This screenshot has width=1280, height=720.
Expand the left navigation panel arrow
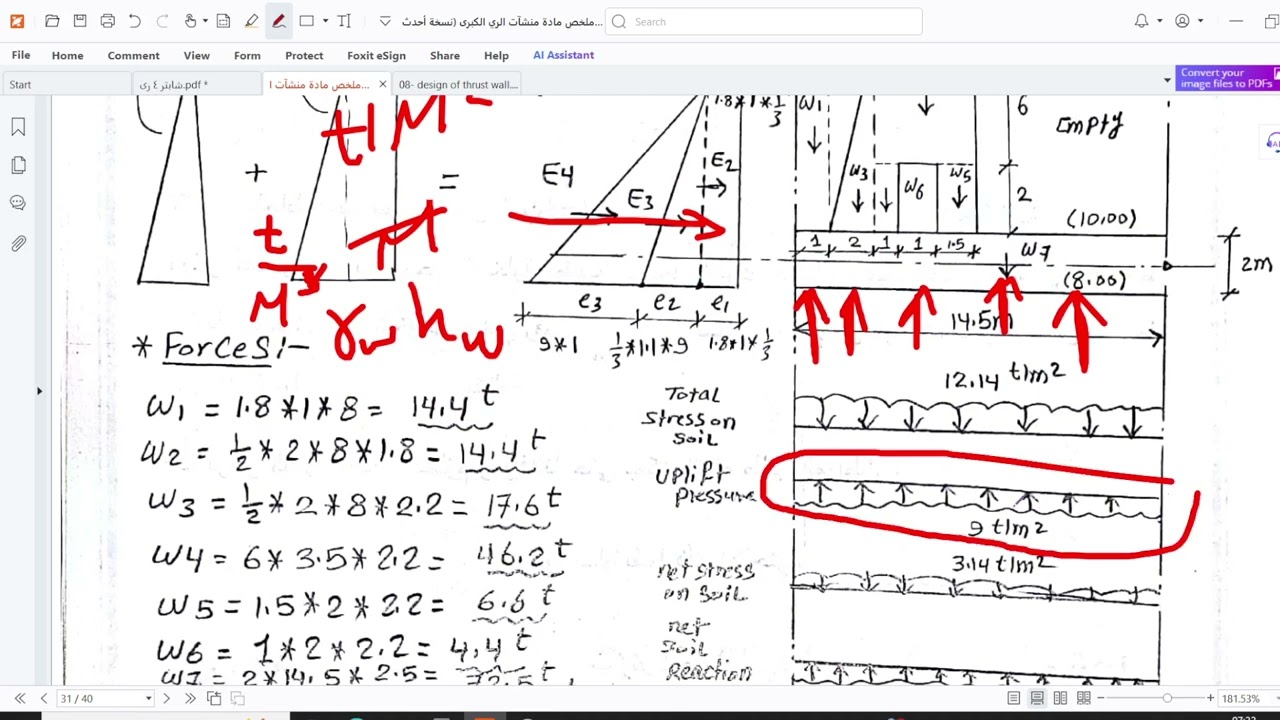tap(39, 390)
